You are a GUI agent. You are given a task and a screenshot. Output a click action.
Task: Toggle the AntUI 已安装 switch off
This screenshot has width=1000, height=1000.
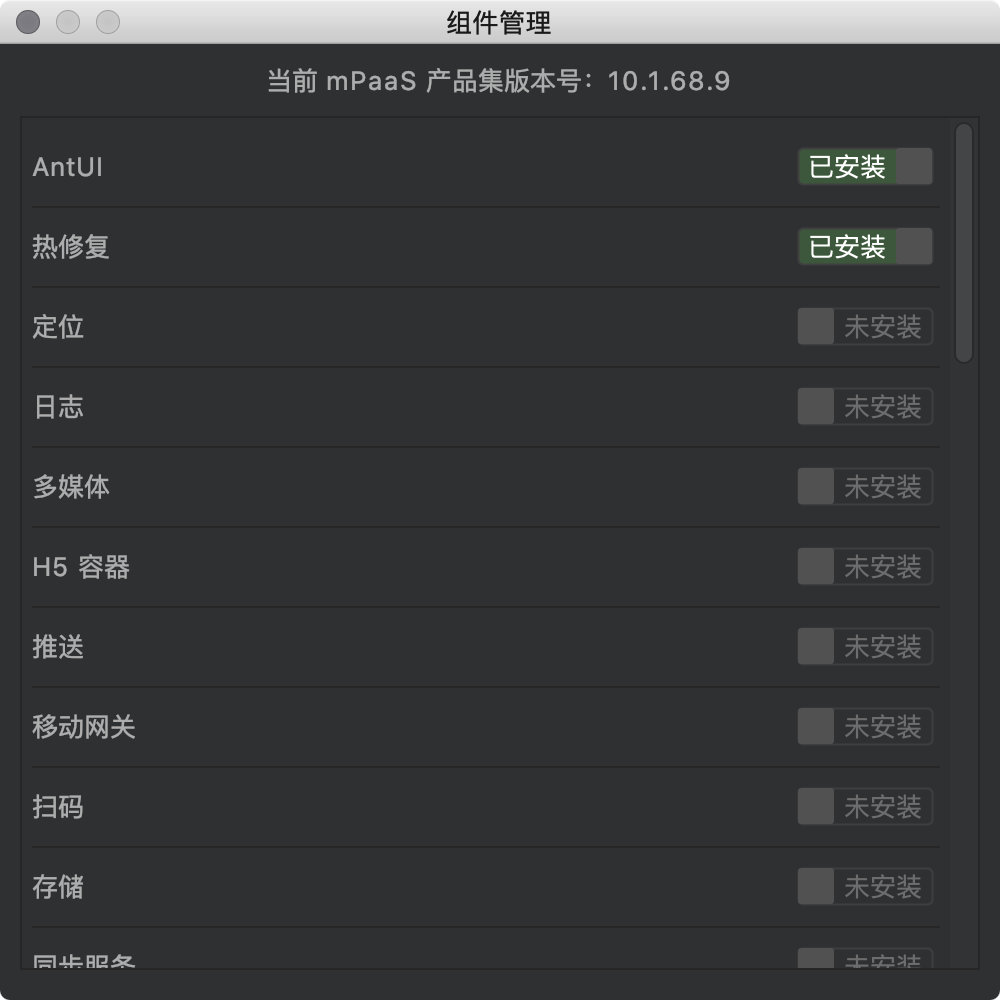pos(865,166)
